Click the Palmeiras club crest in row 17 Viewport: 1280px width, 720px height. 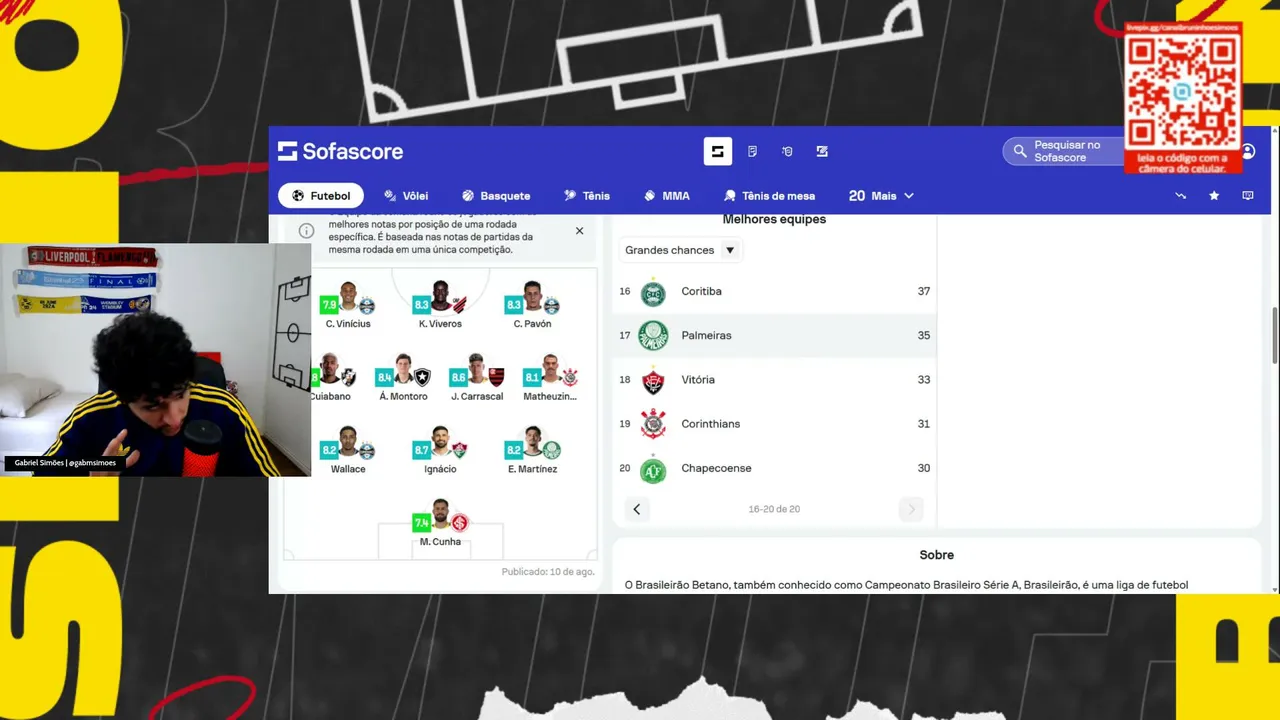(x=653, y=336)
